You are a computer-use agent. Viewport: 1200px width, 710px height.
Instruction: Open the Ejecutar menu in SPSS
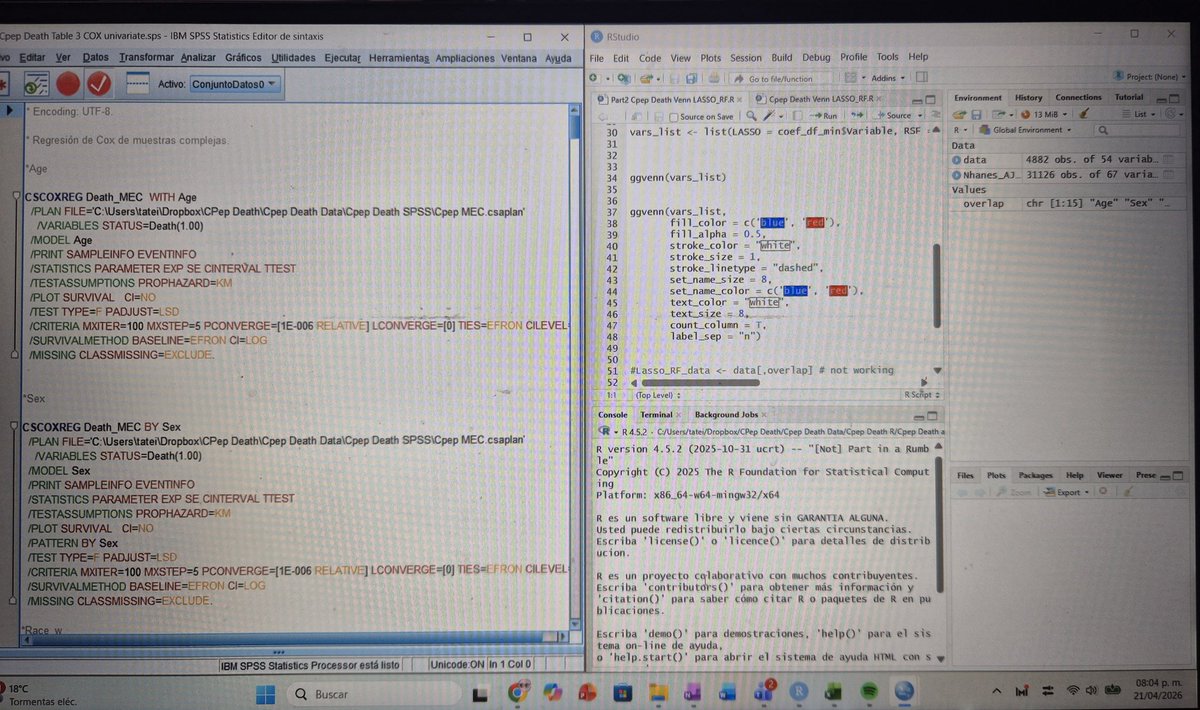click(x=343, y=58)
